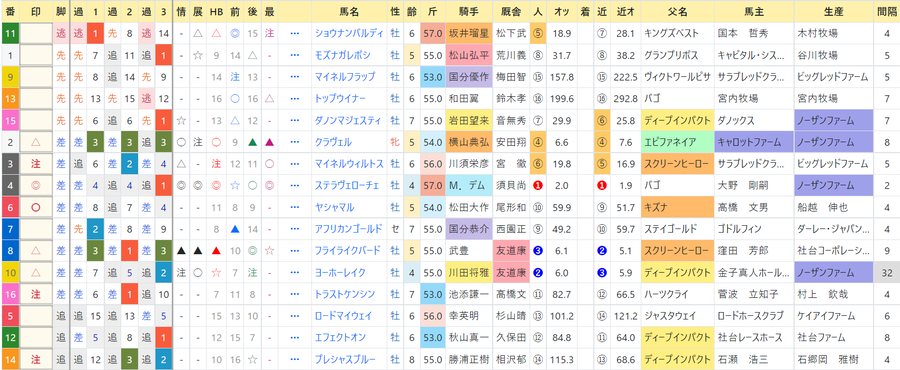The width and height of the screenshot is (900, 370).
Task: Open the ellipsis menu for ステラヴェローチェ
Action: (x=295, y=186)
